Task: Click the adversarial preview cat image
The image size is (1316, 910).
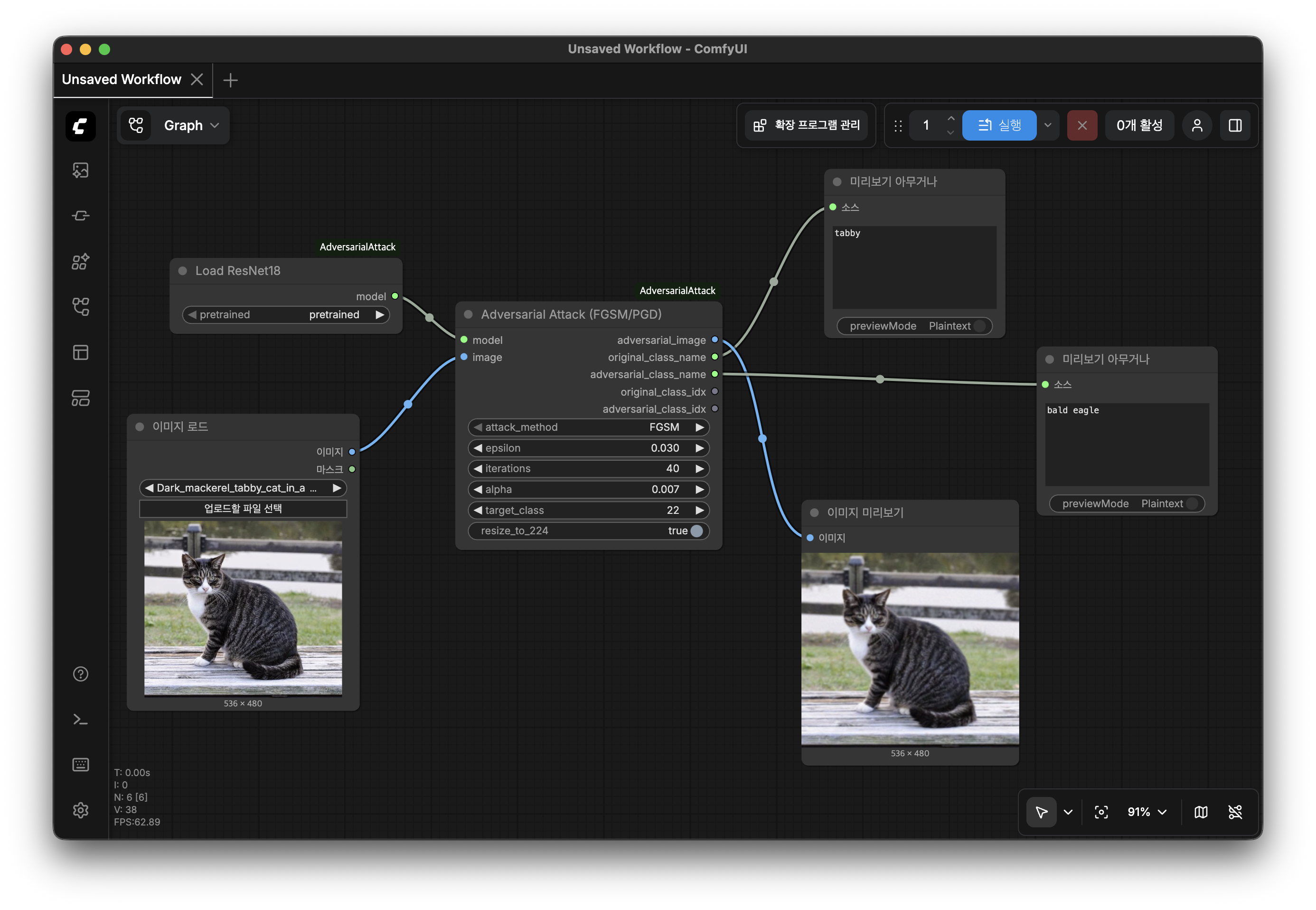Action: 910,649
